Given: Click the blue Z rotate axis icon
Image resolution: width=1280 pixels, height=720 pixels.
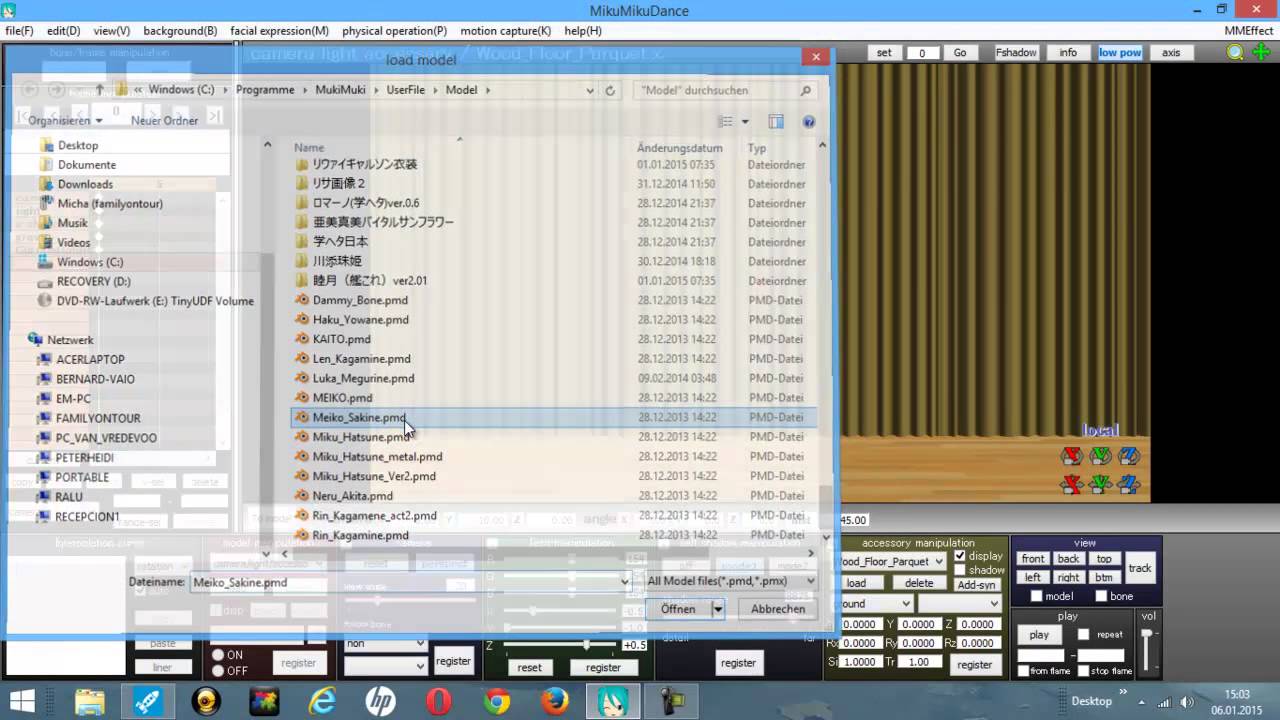Looking at the screenshot, I should (1128, 457).
